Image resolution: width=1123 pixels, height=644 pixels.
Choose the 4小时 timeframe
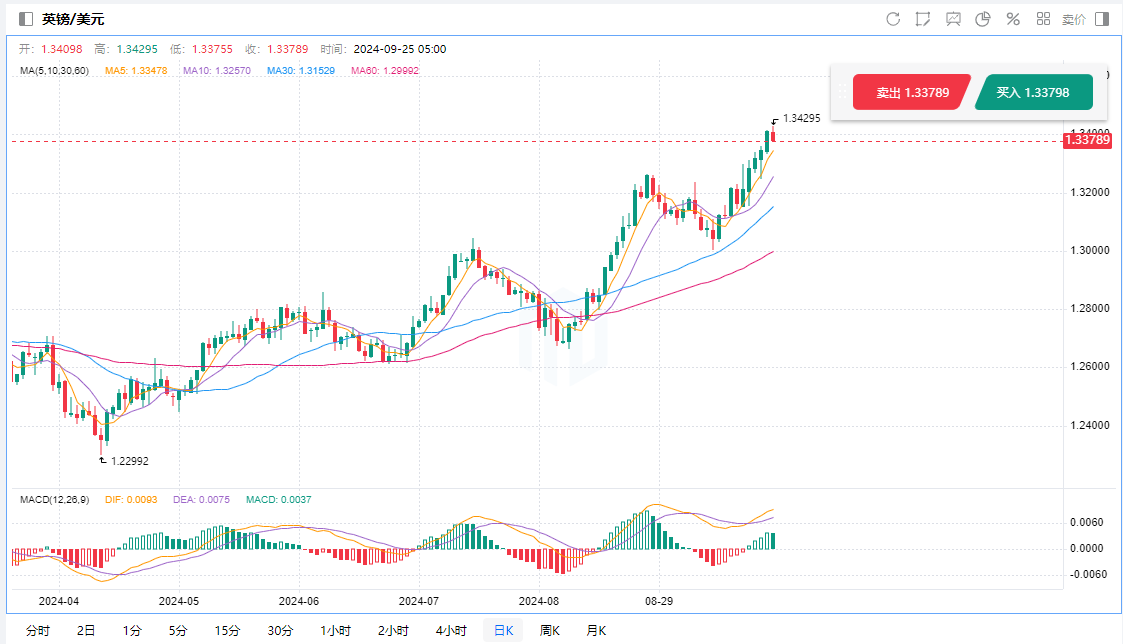[x=450, y=630]
